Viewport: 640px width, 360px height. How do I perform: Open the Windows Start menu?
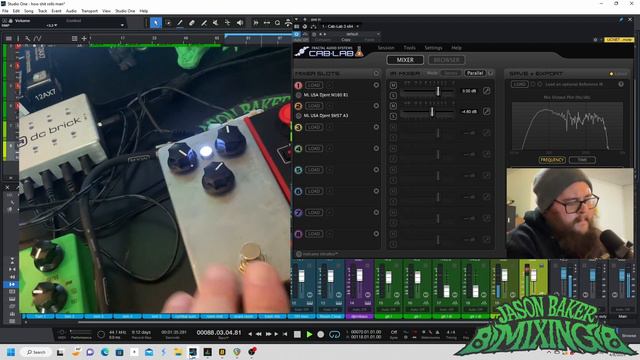click(x=11, y=352)
